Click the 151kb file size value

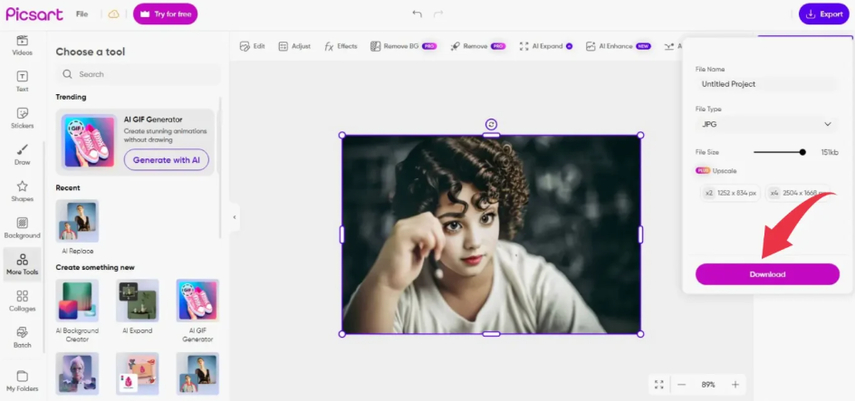click(829, 152)
